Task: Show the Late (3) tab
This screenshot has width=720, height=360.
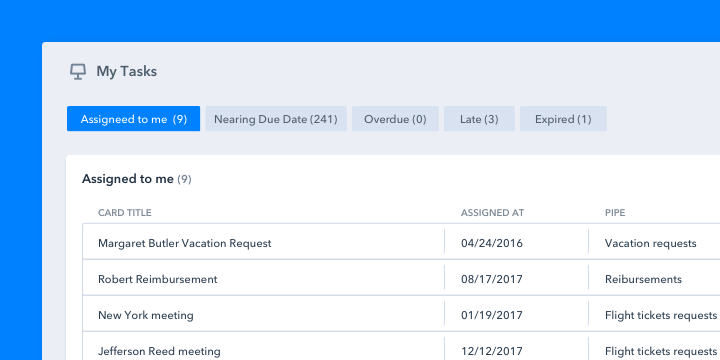Action: (x=479, y=119)
